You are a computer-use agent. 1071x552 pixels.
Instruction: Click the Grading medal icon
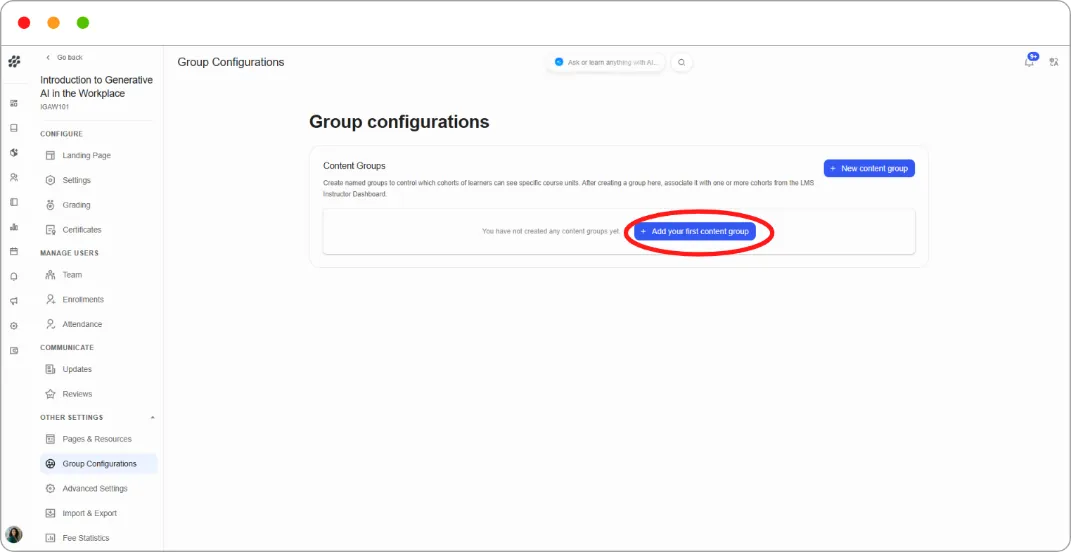pyautogui.click(x=50, y=205)
